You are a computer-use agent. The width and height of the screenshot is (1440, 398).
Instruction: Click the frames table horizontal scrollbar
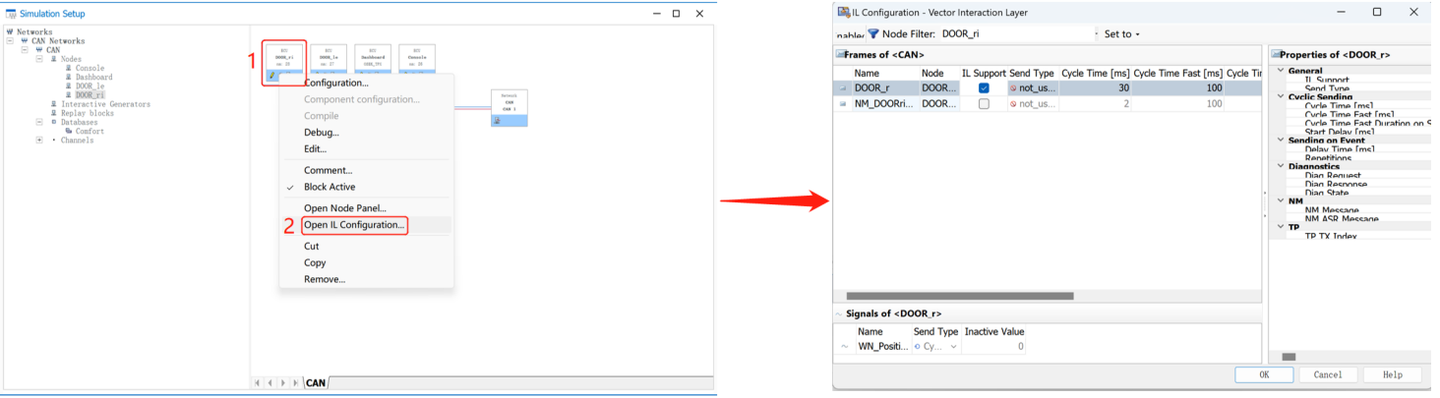[x=960, y=296]
